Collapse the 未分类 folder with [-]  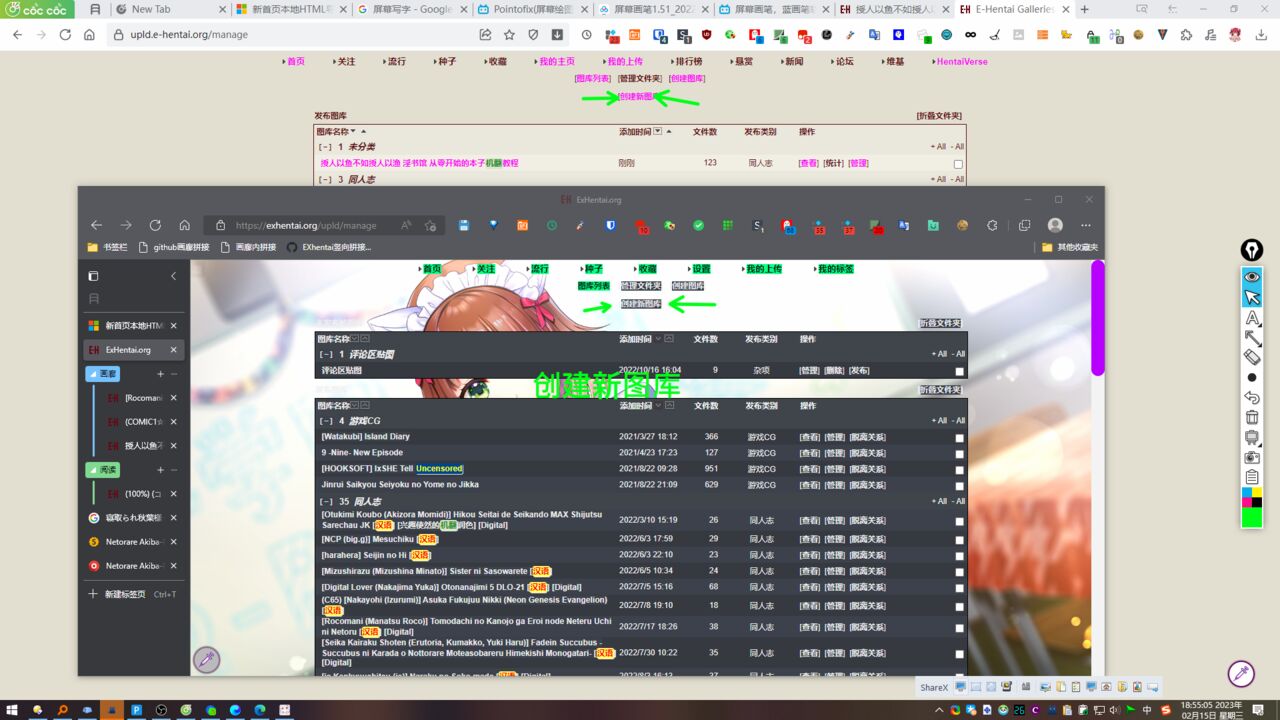(x=325, y=147)
